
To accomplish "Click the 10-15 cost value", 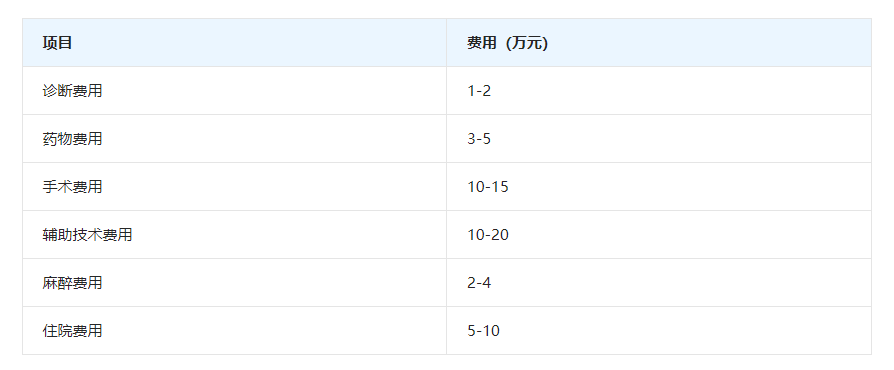I will click(x=488, y=186).
